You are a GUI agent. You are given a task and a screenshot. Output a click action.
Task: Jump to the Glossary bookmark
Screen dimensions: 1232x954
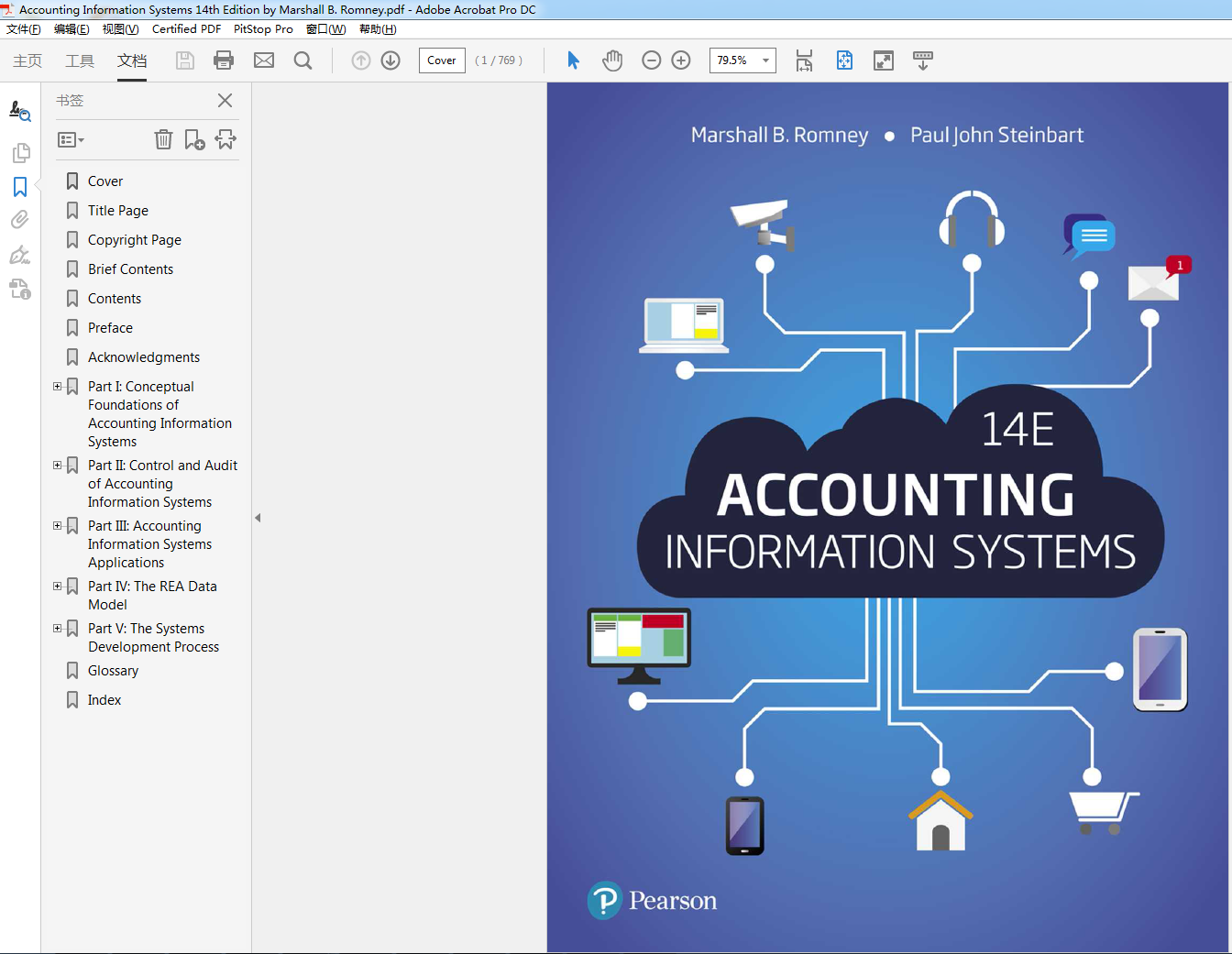point(113,671)
